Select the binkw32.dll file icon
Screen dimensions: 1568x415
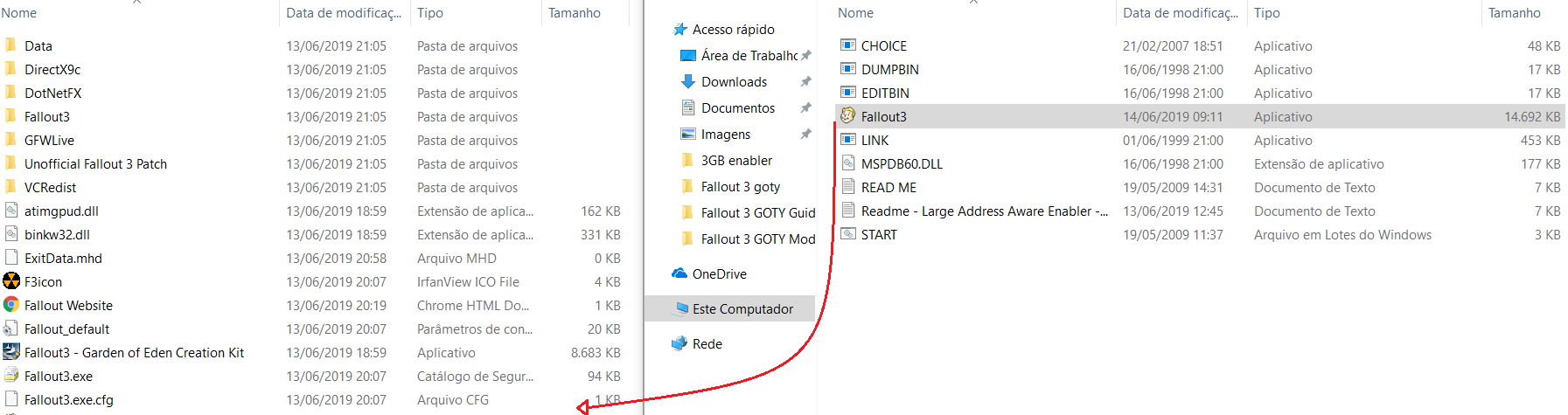11,234
